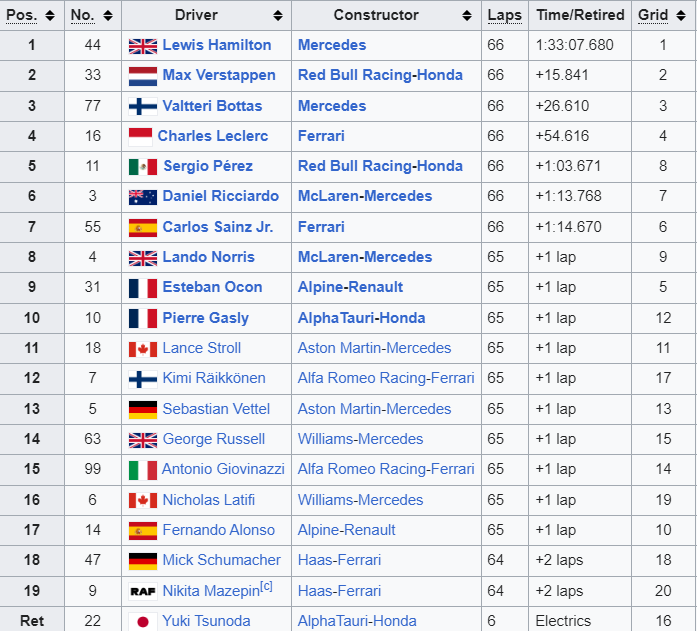The width and height of the screenshot is (697, 631).
Task: Open Sebastian Vettel driver page
Action: (216, 409)
